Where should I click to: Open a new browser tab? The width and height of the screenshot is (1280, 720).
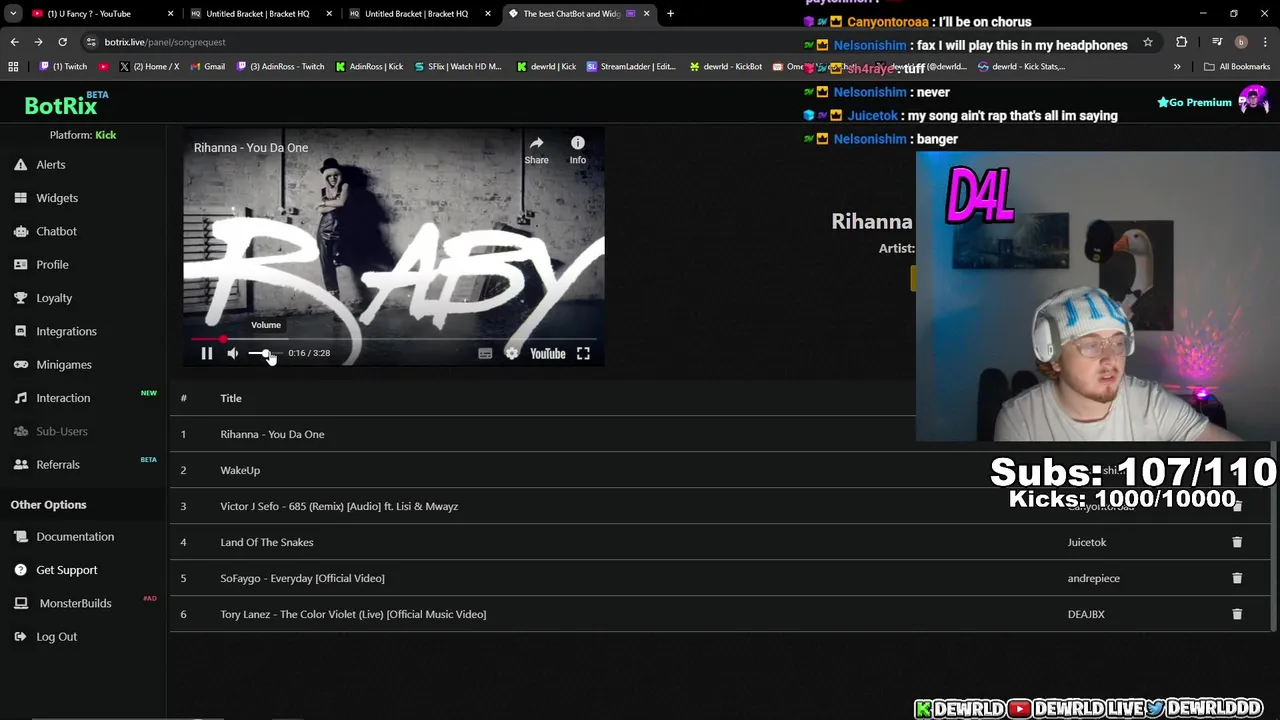670,14
